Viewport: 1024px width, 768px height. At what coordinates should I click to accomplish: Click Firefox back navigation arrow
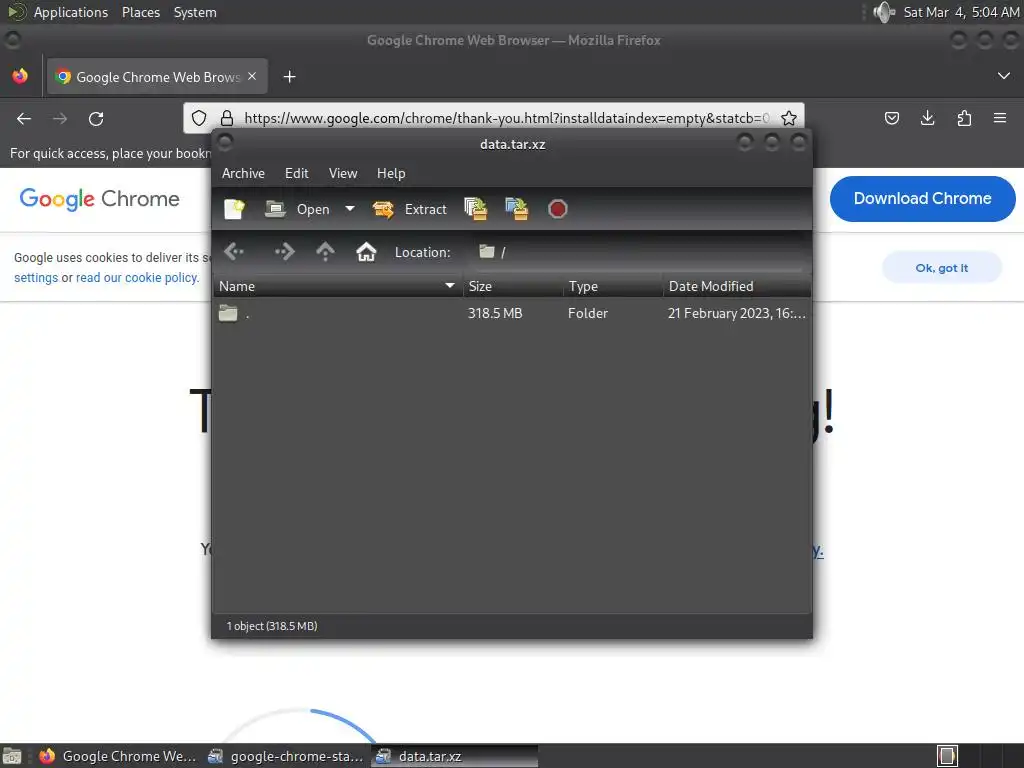[24, 118]
